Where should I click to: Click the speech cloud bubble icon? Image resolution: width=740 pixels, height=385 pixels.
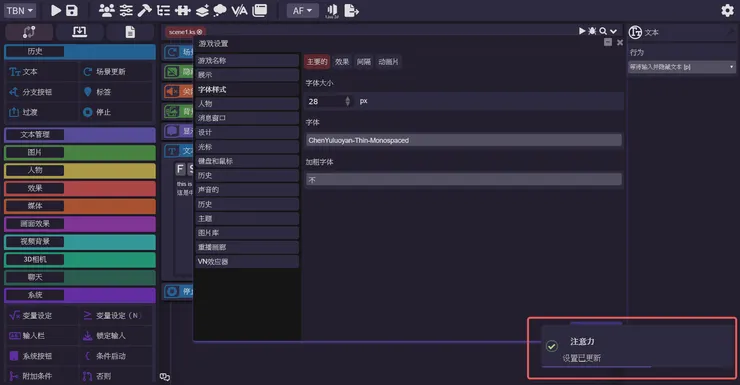pos(219,10)
